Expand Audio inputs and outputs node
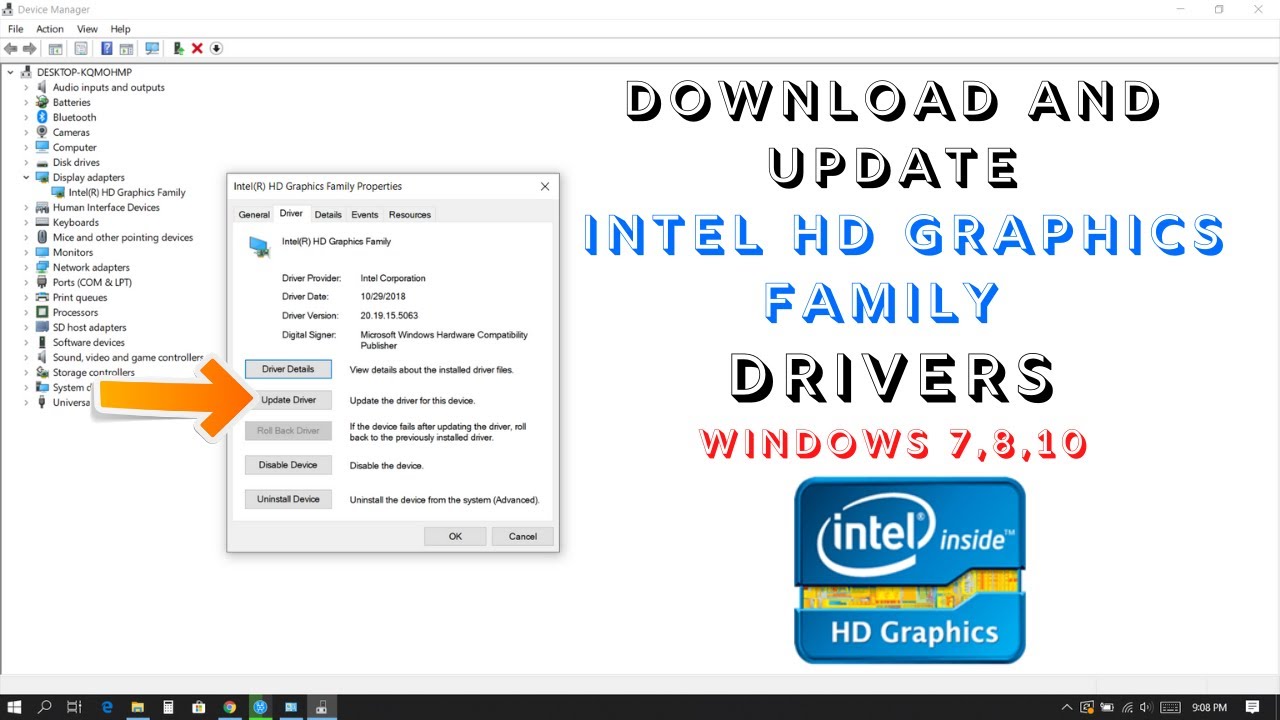Viewport: 1280px width, 720px height. [27, 87]
